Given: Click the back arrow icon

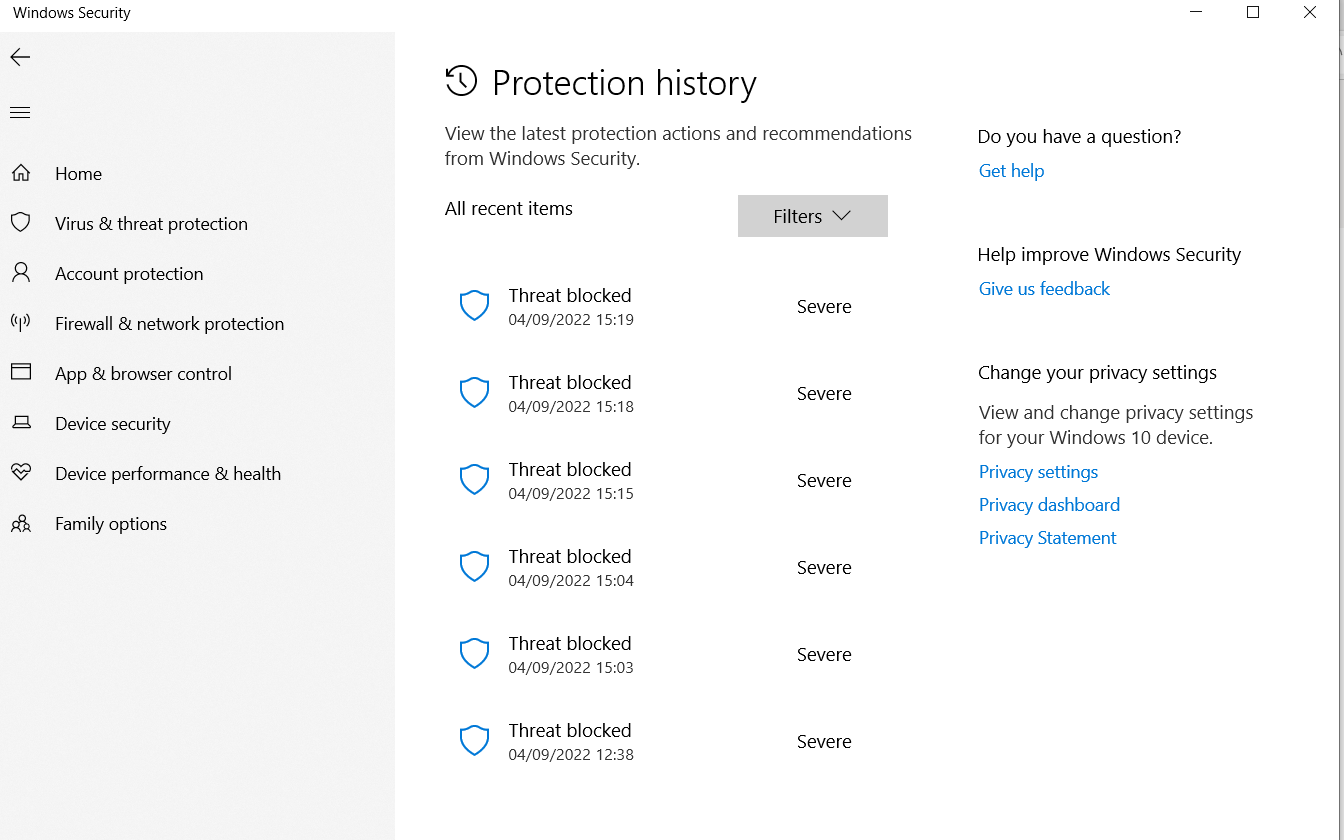Looking at the screenshot, I should pyautogui.click(x=20, y=58).
